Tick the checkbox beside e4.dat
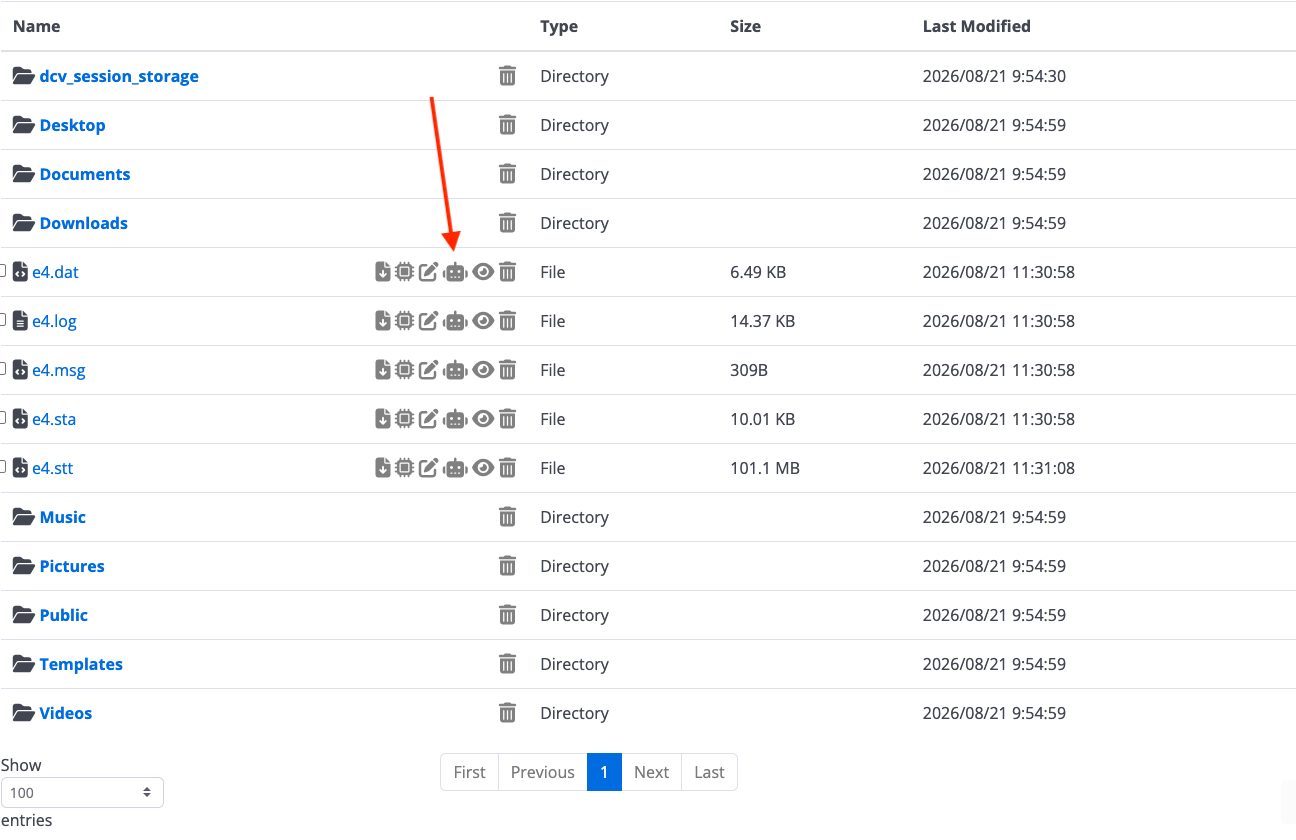 pos(3,271)
